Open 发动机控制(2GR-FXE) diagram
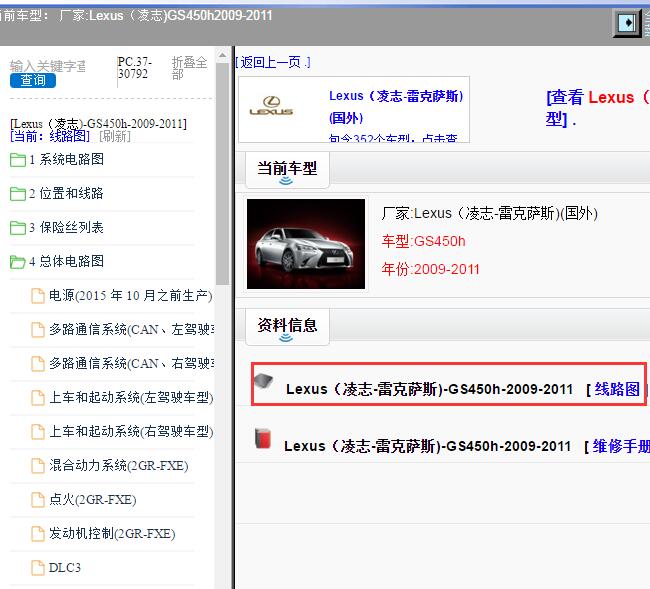 tap(112, 534)
